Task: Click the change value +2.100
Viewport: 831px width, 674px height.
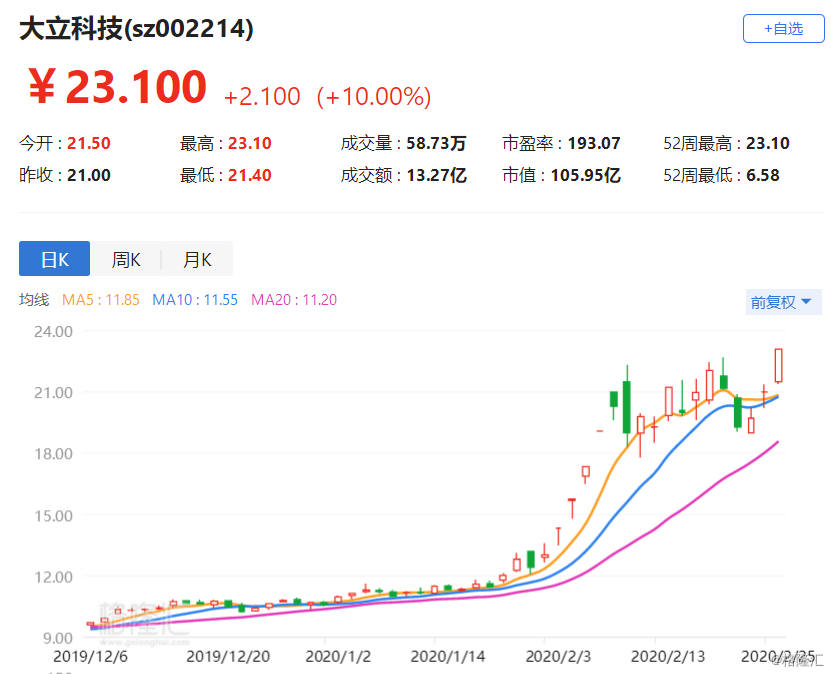Action: pos(262,97)
